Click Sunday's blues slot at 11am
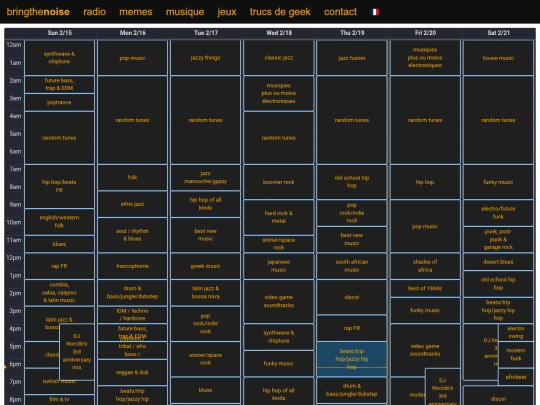The width and height of the screenshot is (540, 405). 59,244
